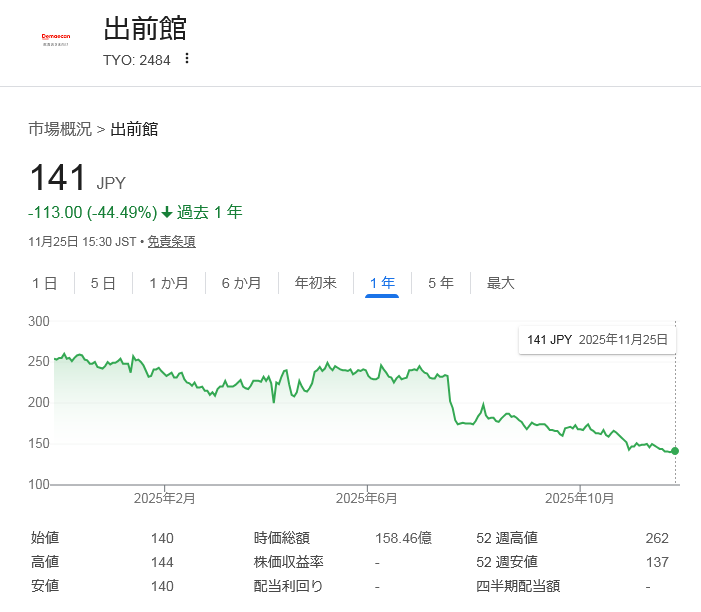This screenshot has height=612, width=701.
Task: Switch to 1か月 chart range
Action: [x=169, y=283]
